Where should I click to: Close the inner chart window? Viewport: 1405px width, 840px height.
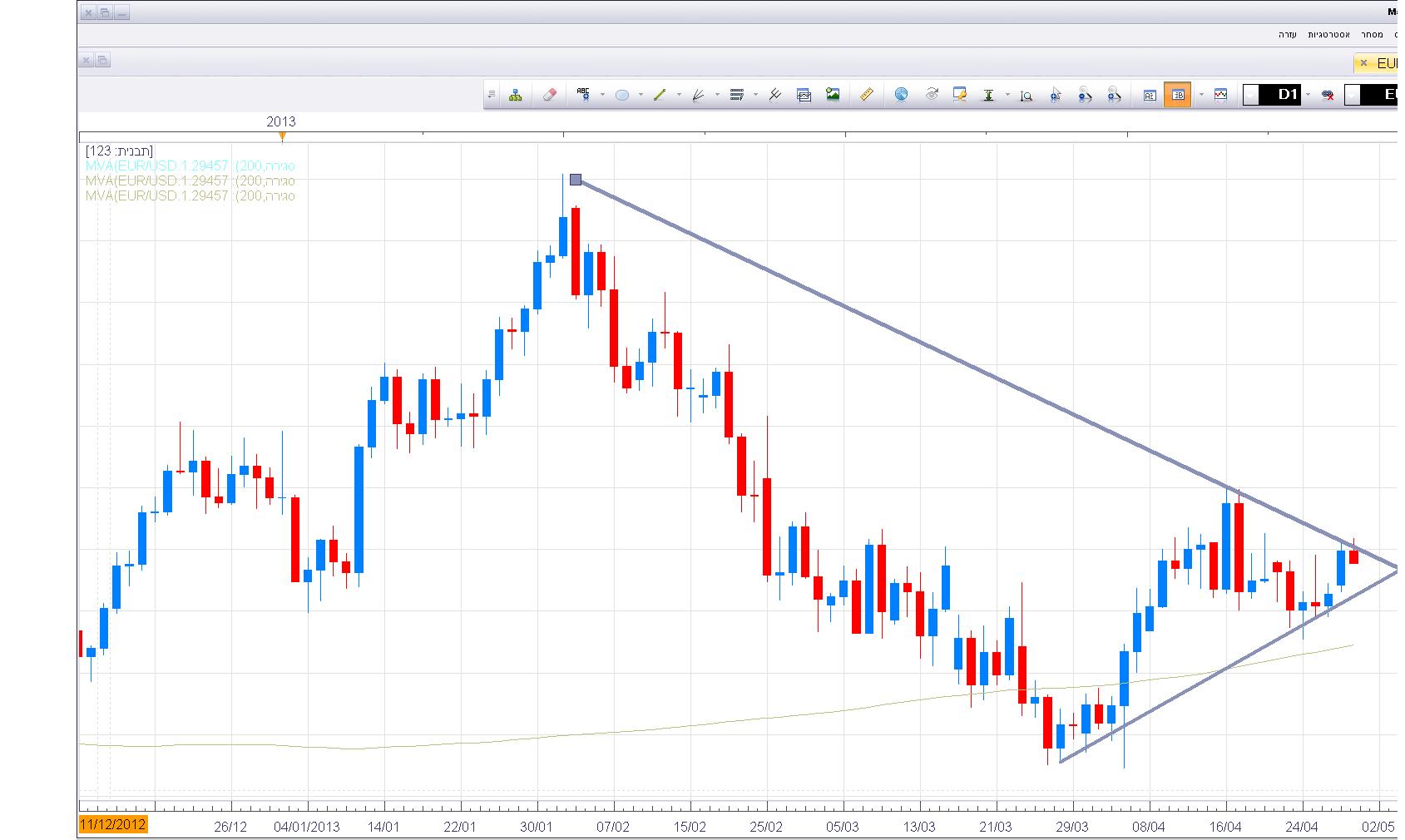point(87,61)
